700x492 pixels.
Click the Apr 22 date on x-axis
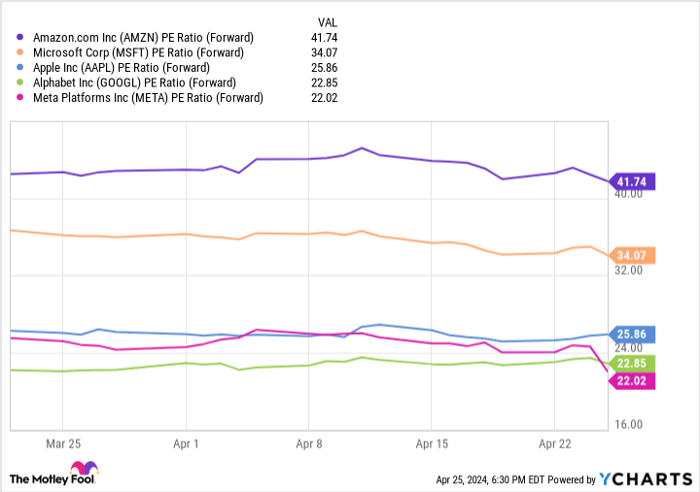click(554, 440)
